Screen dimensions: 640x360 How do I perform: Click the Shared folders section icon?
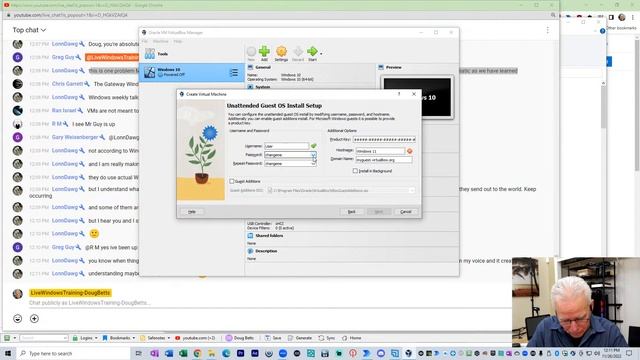[x=251, y=236]
